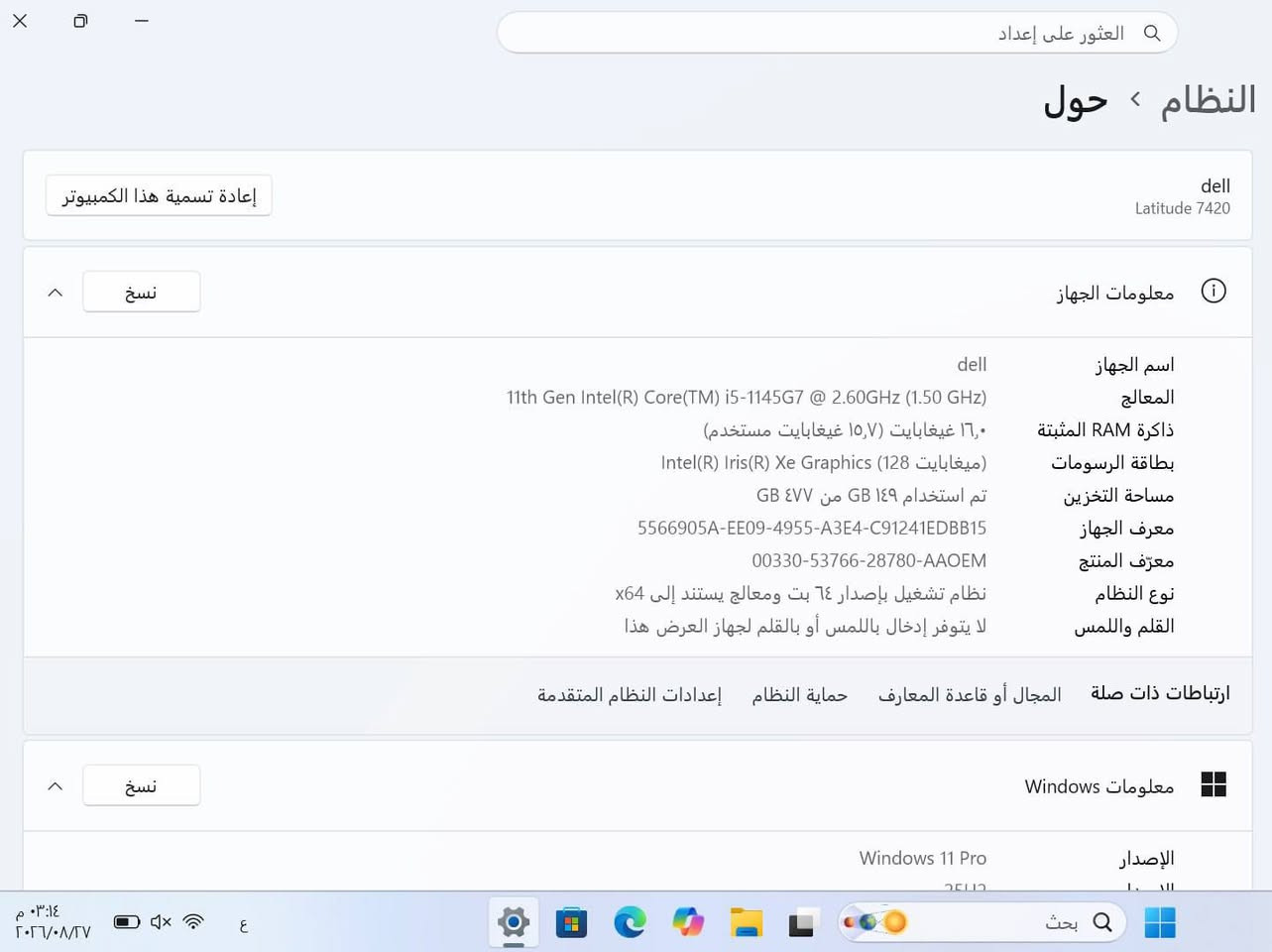This screenshot has width=1272, height=952.
Task: Click نسخ button for device information
Action: click(141, 292)
